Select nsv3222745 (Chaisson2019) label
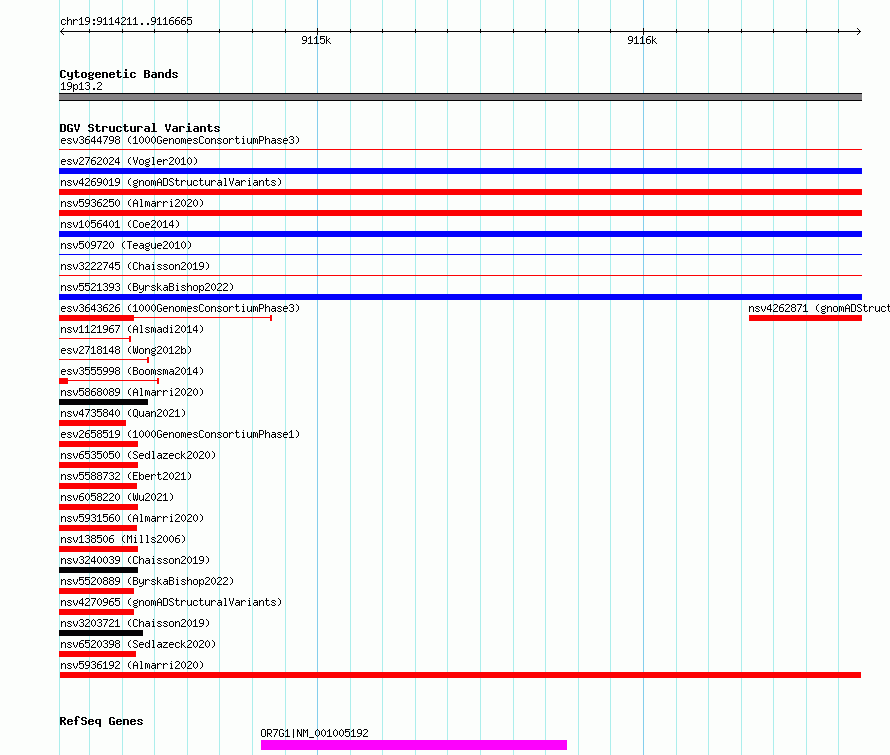Screen dimensions: 890x755 tap(135, 266)
